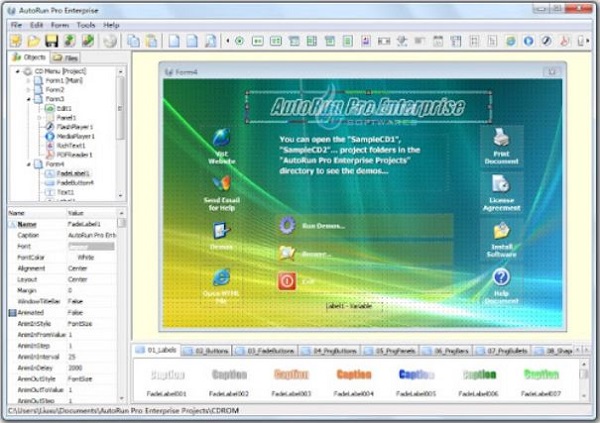Click the red PDF reader component icon
The width and height of the screenshot is (600, 423).
click(564, 41)
